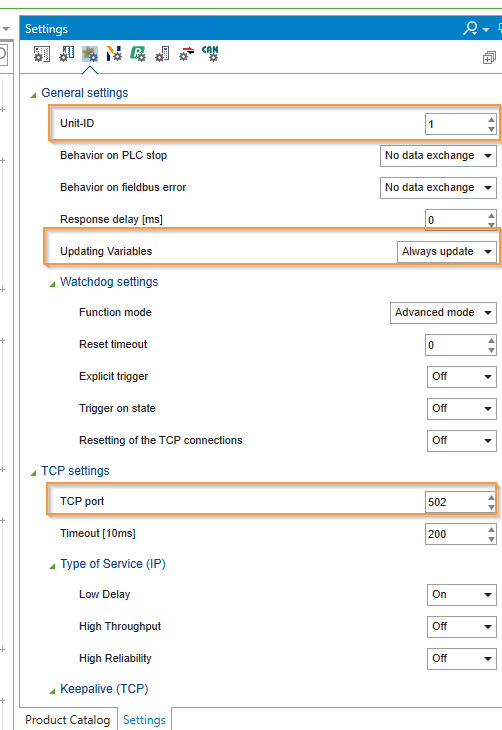
Task: Increase the TCP port value with up arrow
Action: click(491, 498)
